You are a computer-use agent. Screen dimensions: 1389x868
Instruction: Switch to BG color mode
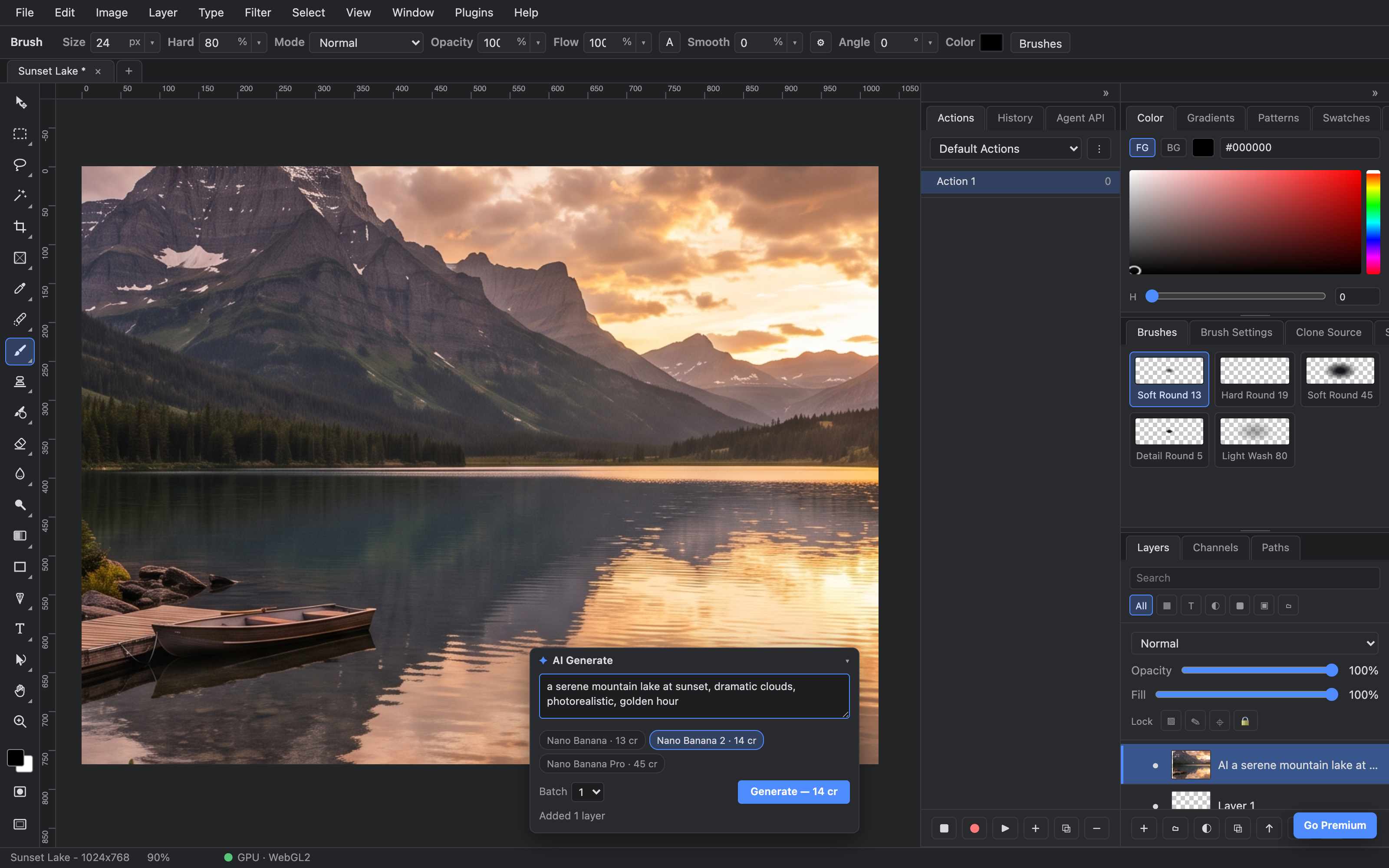point(1173,148)
